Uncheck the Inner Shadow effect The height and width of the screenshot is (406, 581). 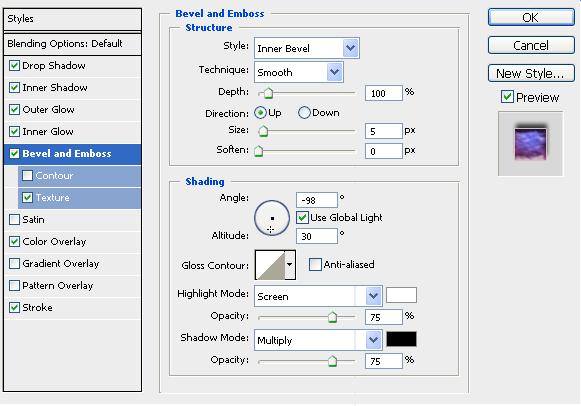tap(14, 87)
